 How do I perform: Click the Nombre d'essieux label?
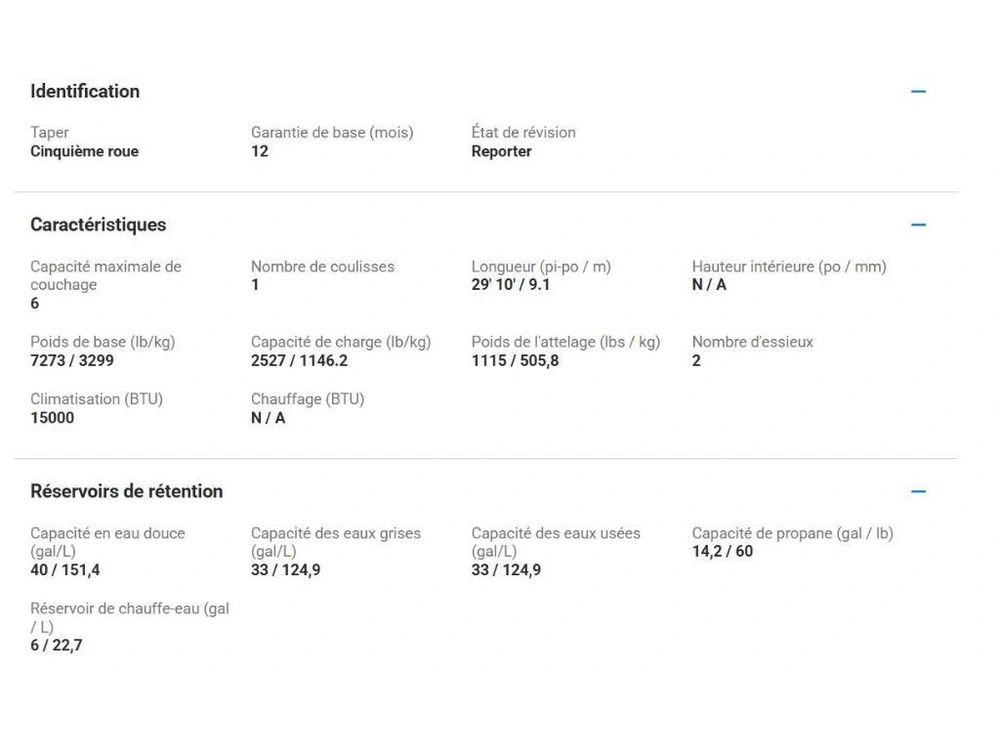click(x=752, y=342)
